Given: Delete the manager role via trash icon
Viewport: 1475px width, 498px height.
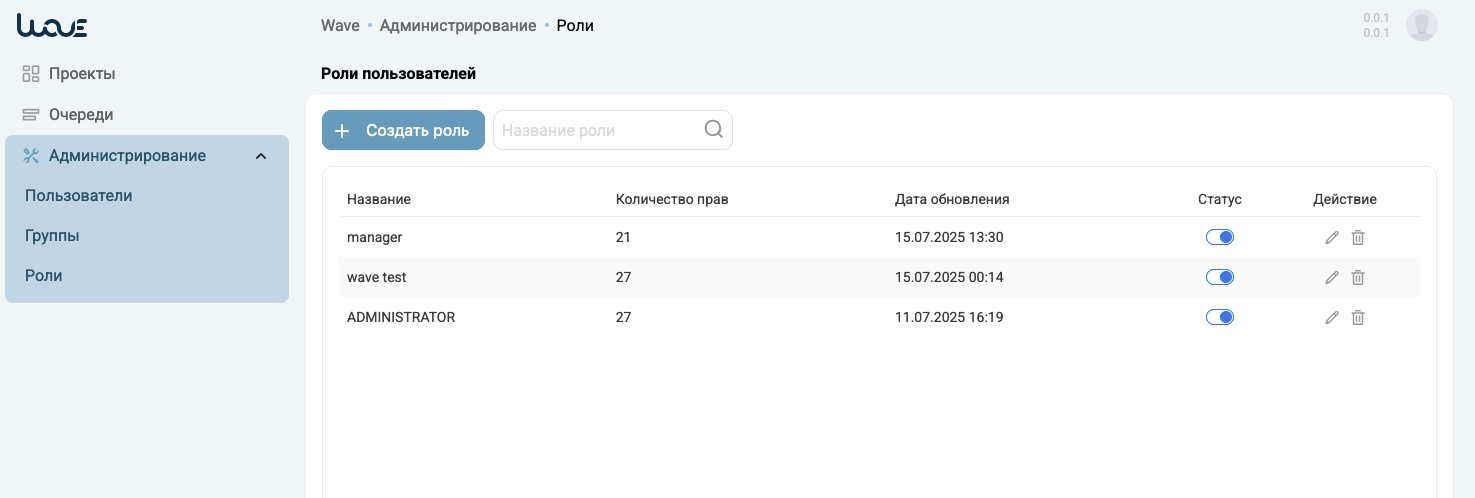Looking at the screenshot, I should pos(1358,237).
